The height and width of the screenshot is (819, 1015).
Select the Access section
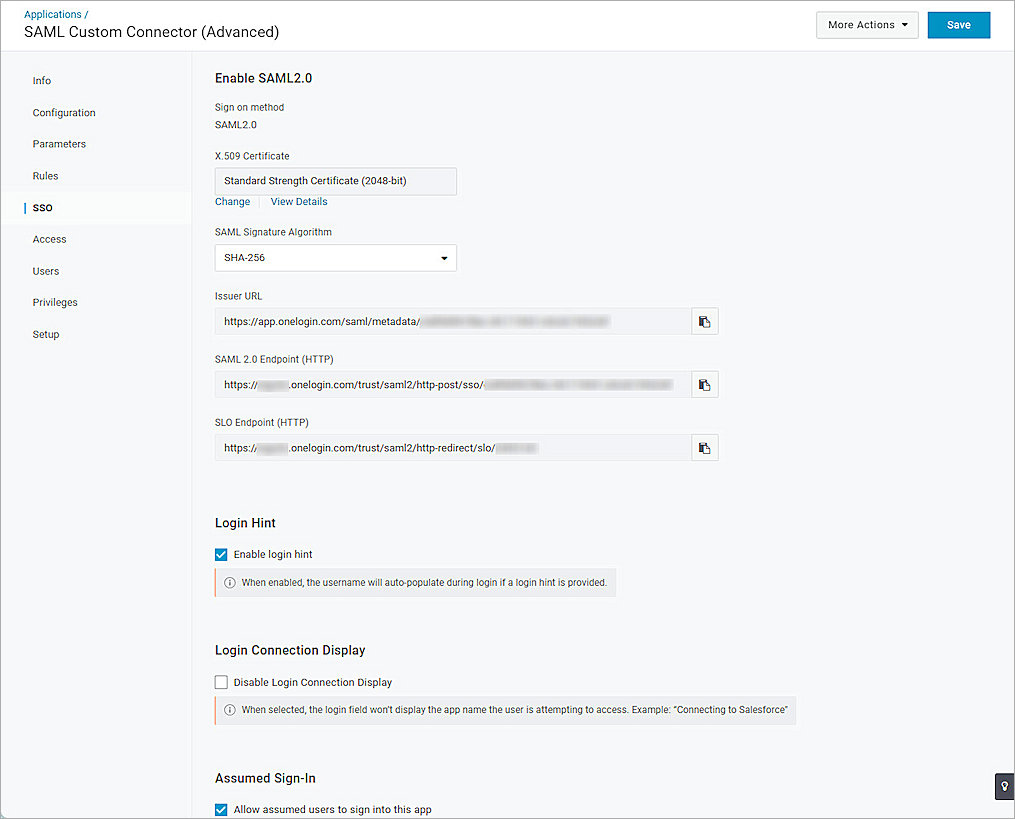(49, 239)
